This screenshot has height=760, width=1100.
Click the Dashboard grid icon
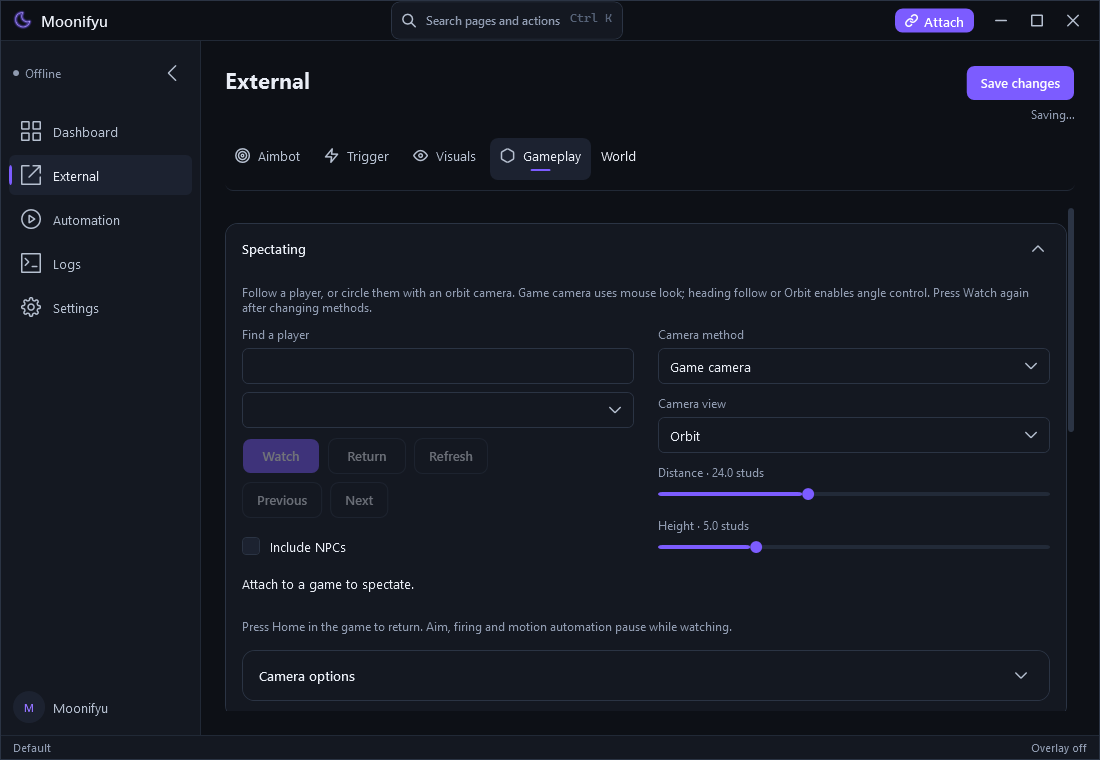click(x=31, y=131)
